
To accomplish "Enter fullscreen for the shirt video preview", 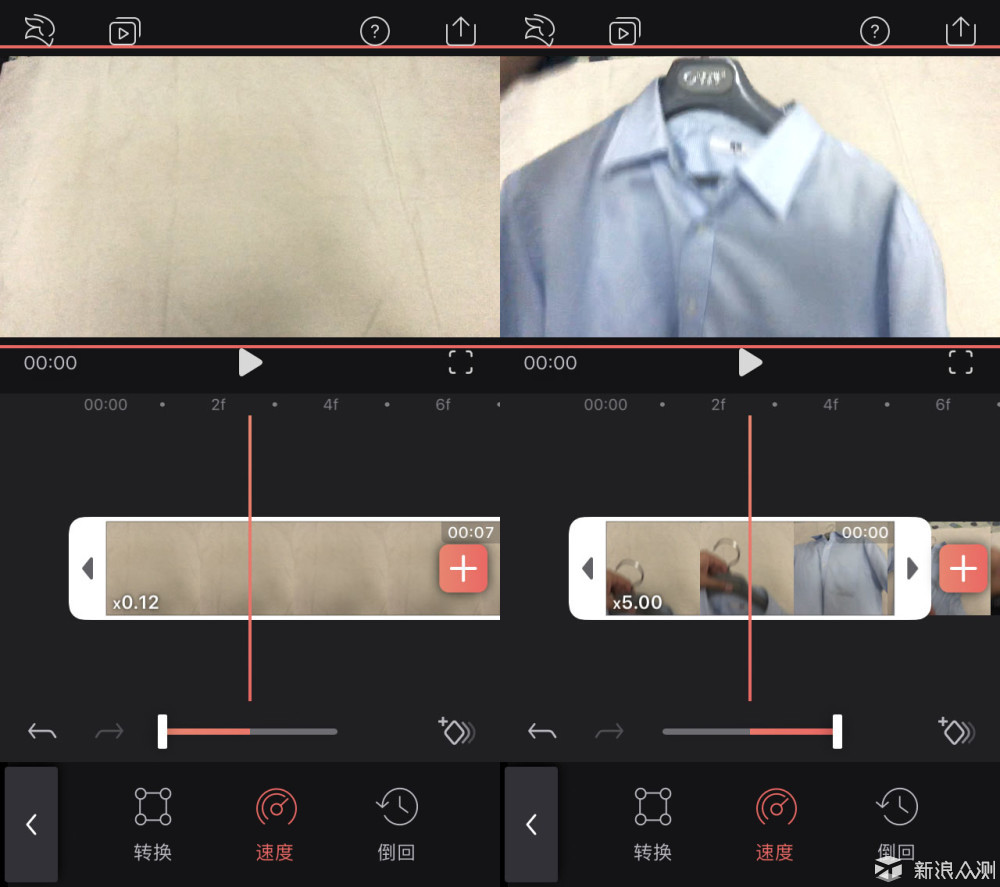I will (960, 362).
